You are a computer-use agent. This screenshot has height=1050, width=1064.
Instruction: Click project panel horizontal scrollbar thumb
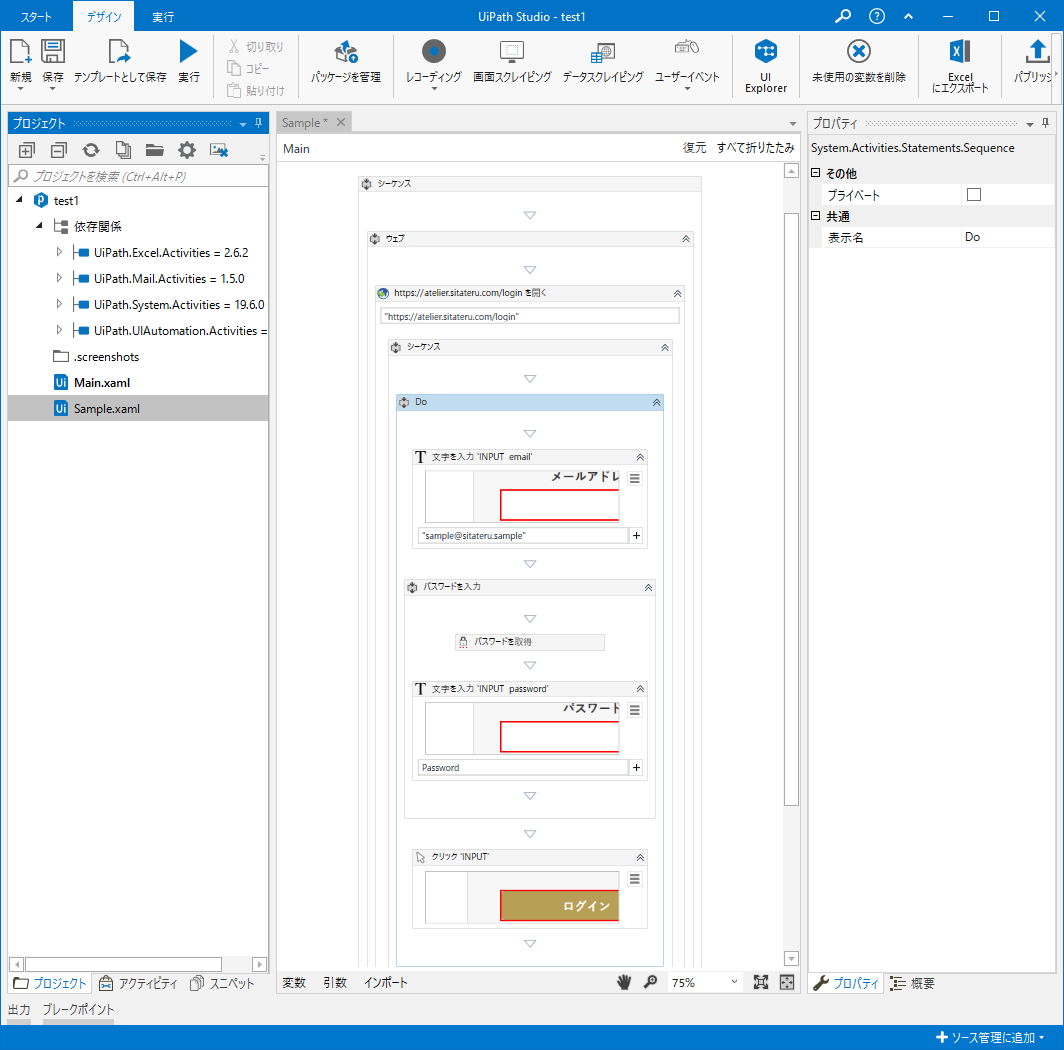[124, 964]
